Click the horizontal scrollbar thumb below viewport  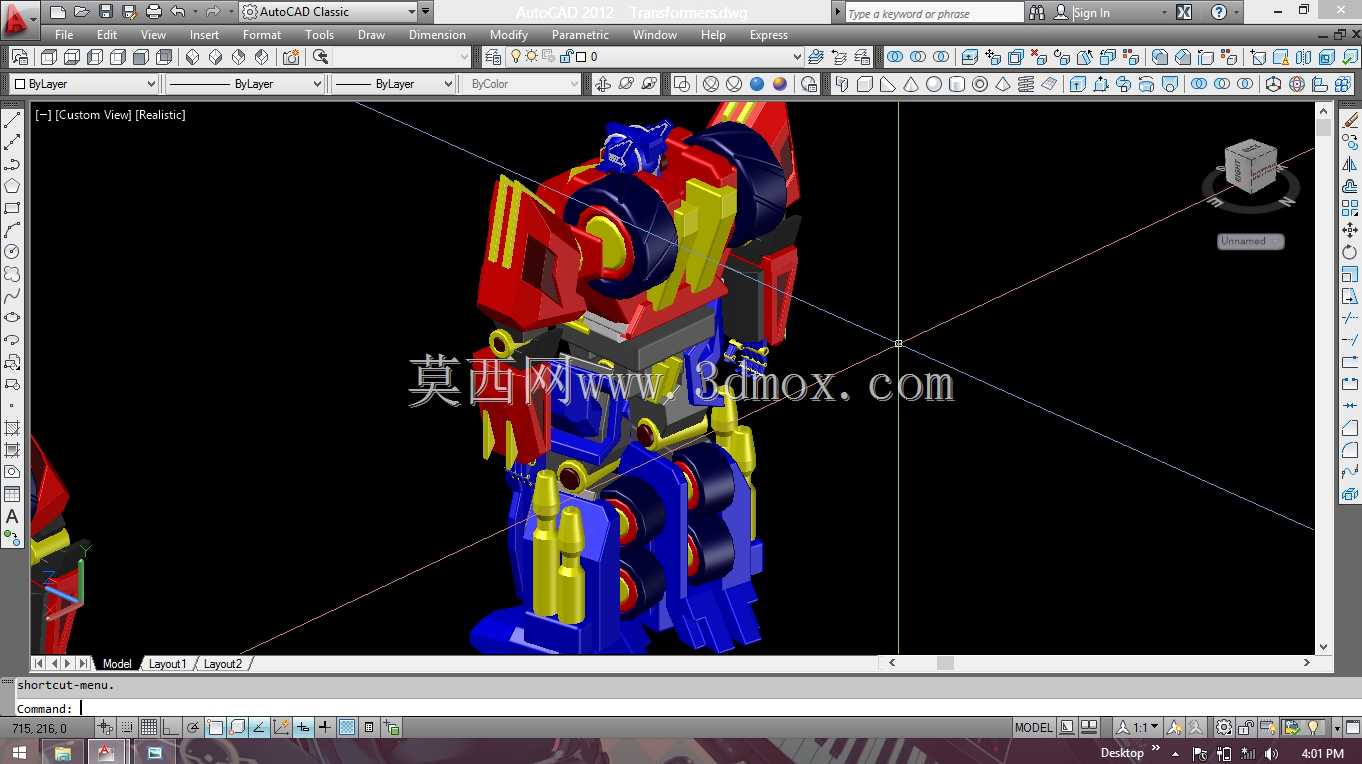click(945, 663)
